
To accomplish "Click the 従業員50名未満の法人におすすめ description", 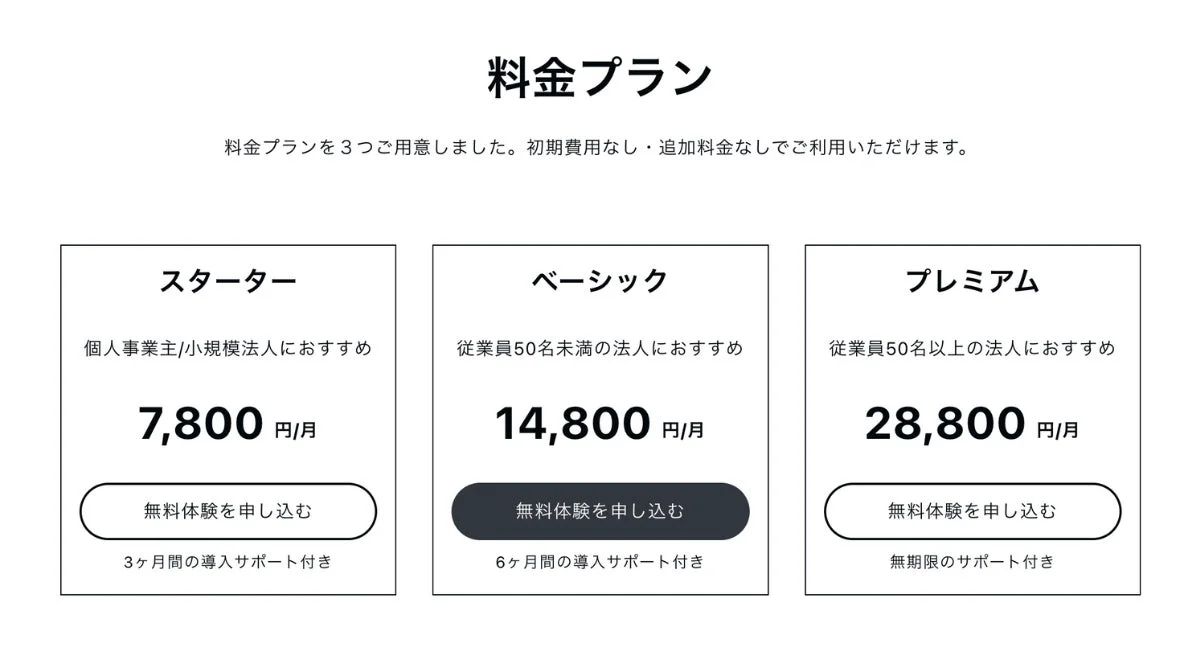I will coord(600,349).
